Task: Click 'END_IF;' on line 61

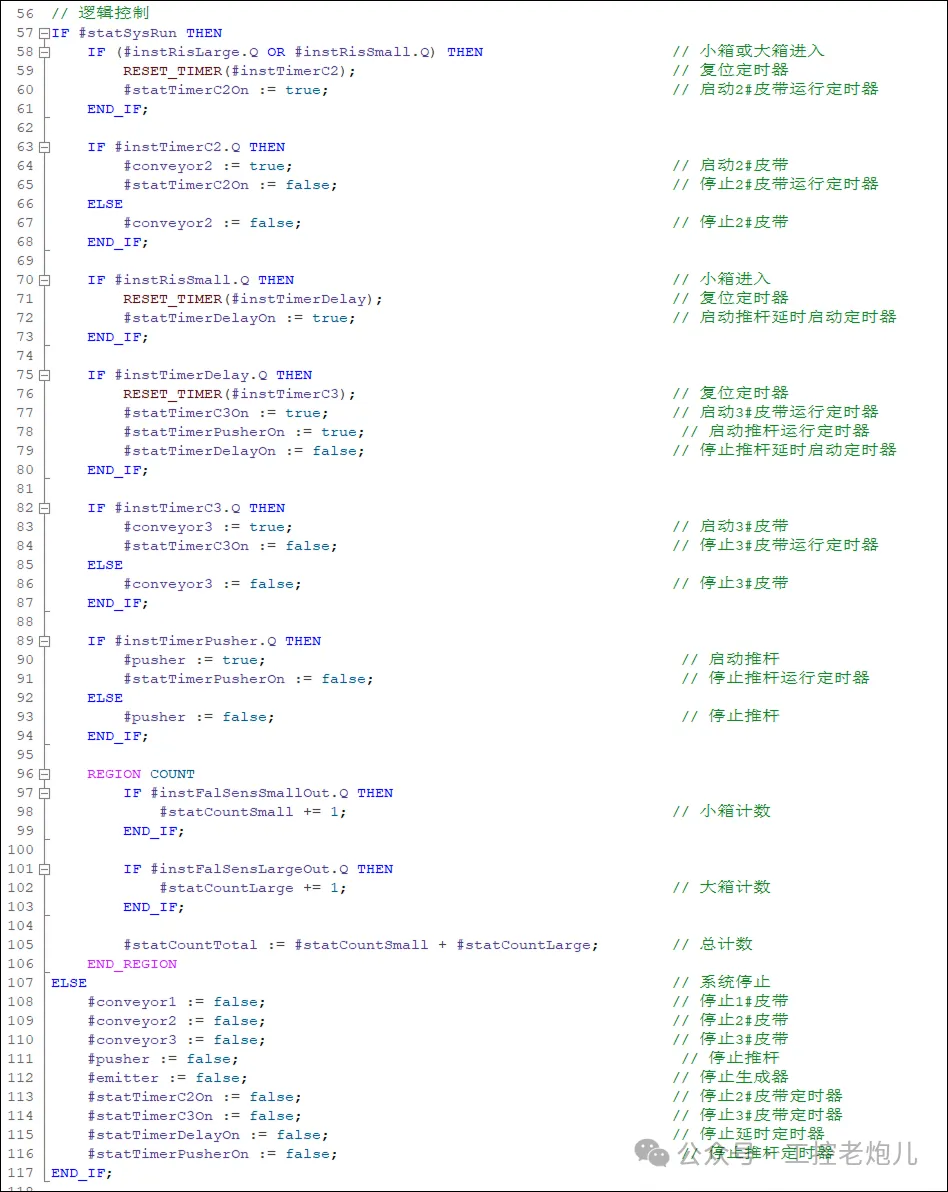Action: tap(118, 109)
